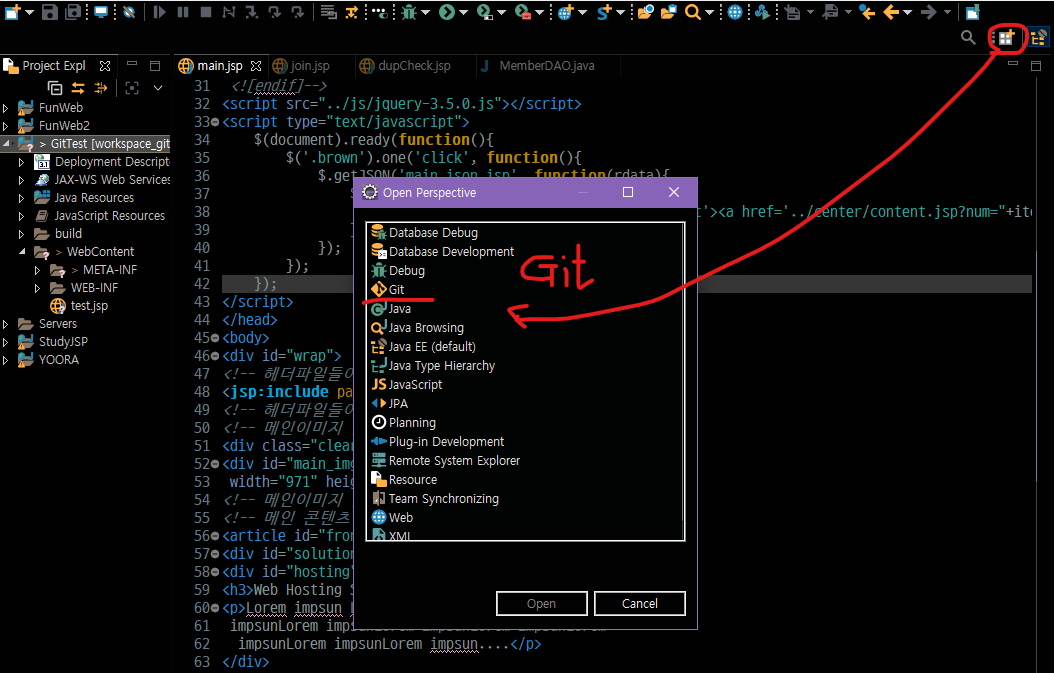
Task: Toggle Link with Editor in Project Explorer
Action: click(78, 88)
